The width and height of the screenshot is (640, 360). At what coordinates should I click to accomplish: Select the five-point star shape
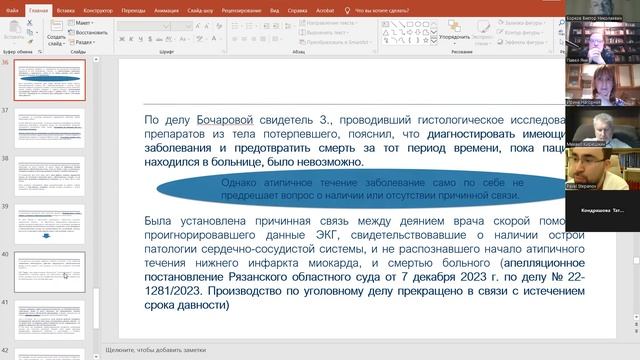click(426, 40)
